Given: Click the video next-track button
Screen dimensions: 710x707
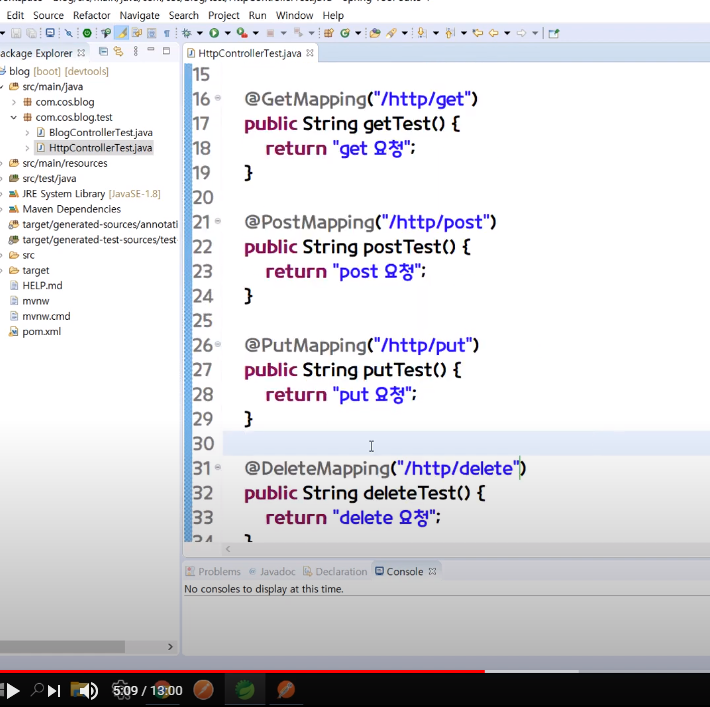Looking at the screenshot, I should coord(54,691).
